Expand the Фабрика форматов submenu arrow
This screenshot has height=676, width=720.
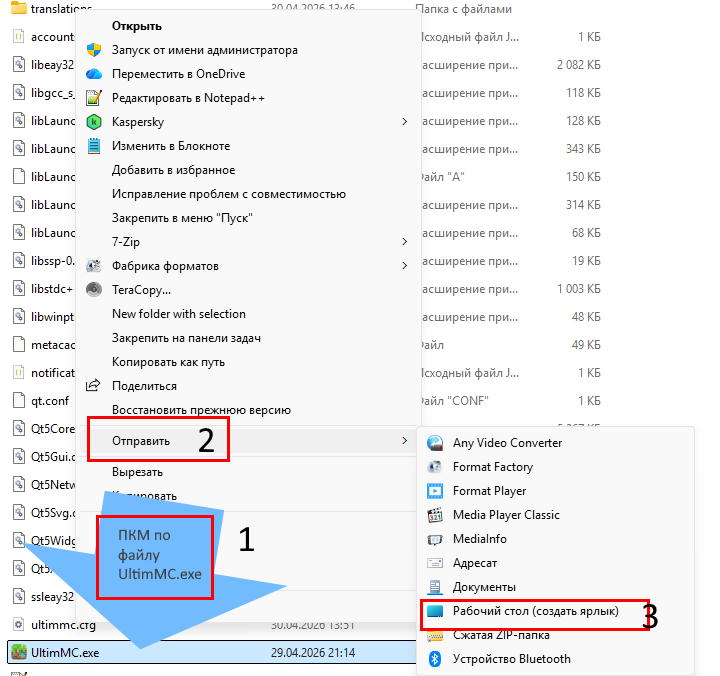404,266
